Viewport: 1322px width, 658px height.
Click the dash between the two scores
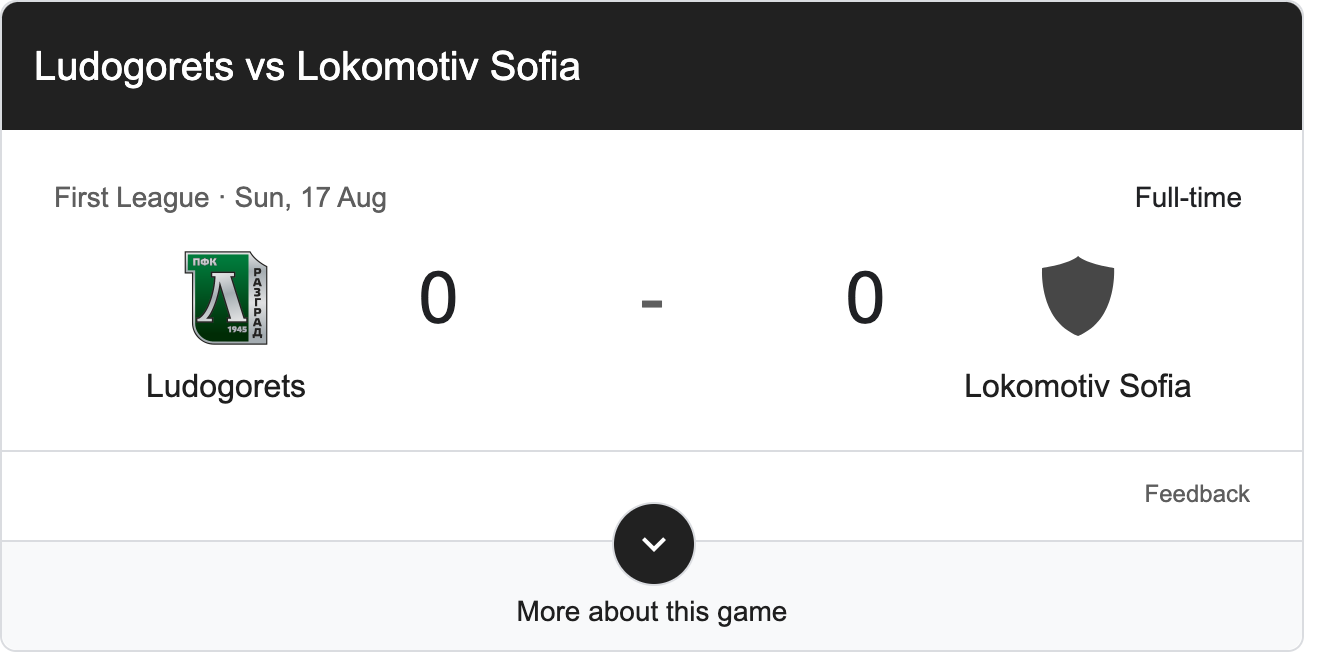point(651,301)
